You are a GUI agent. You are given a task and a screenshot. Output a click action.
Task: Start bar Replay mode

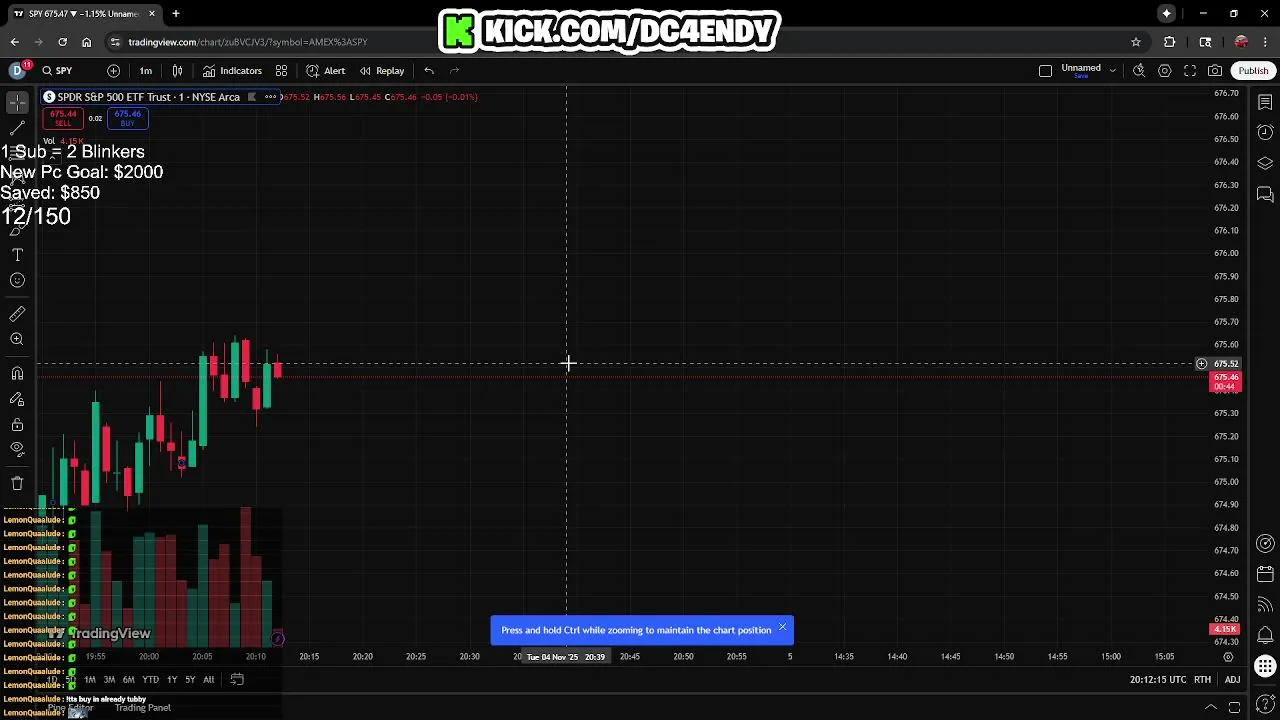coord(382,71)
